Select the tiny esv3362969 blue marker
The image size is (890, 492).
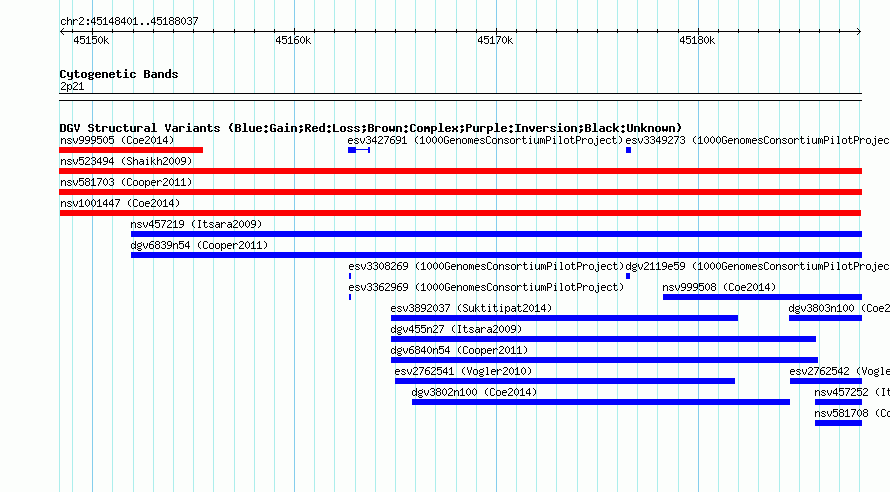coord(350,297)
